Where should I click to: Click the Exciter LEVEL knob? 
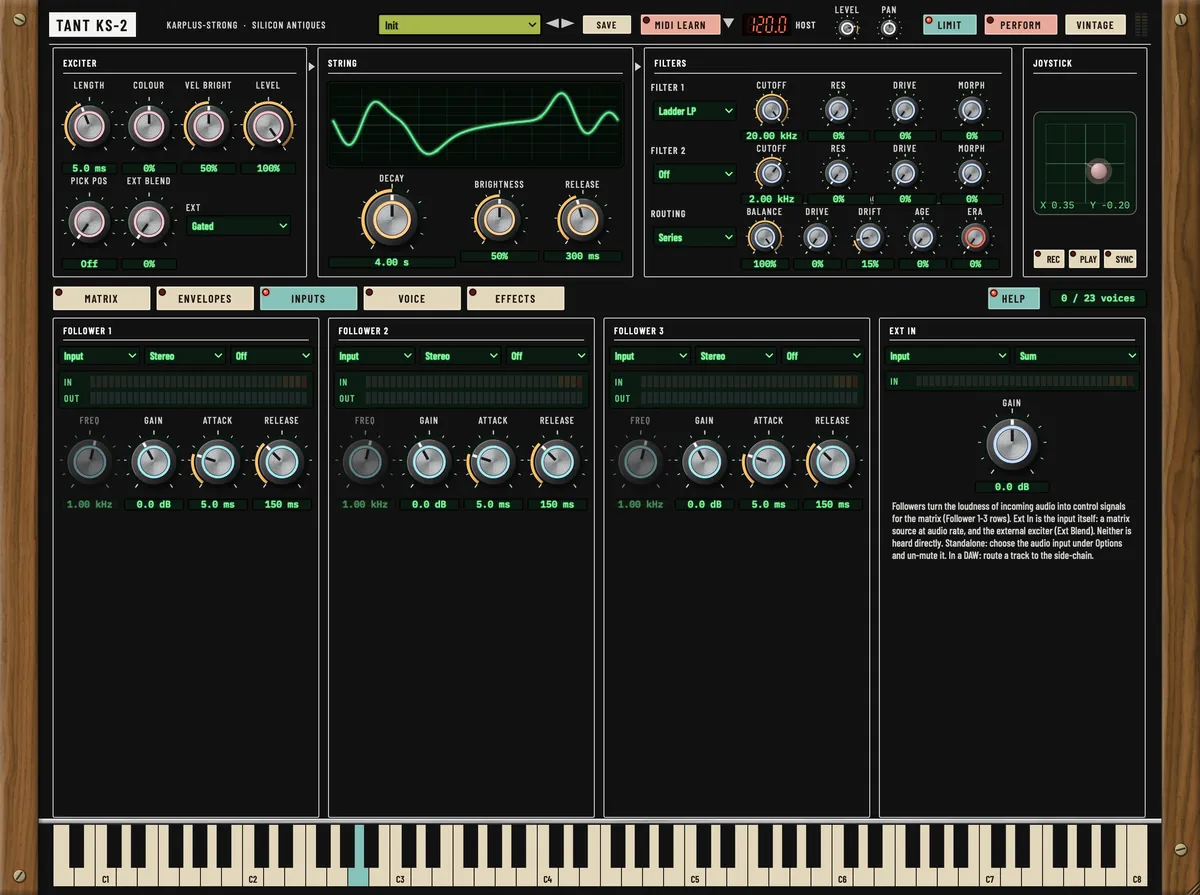pyautogui.click(x=268, y=126)
